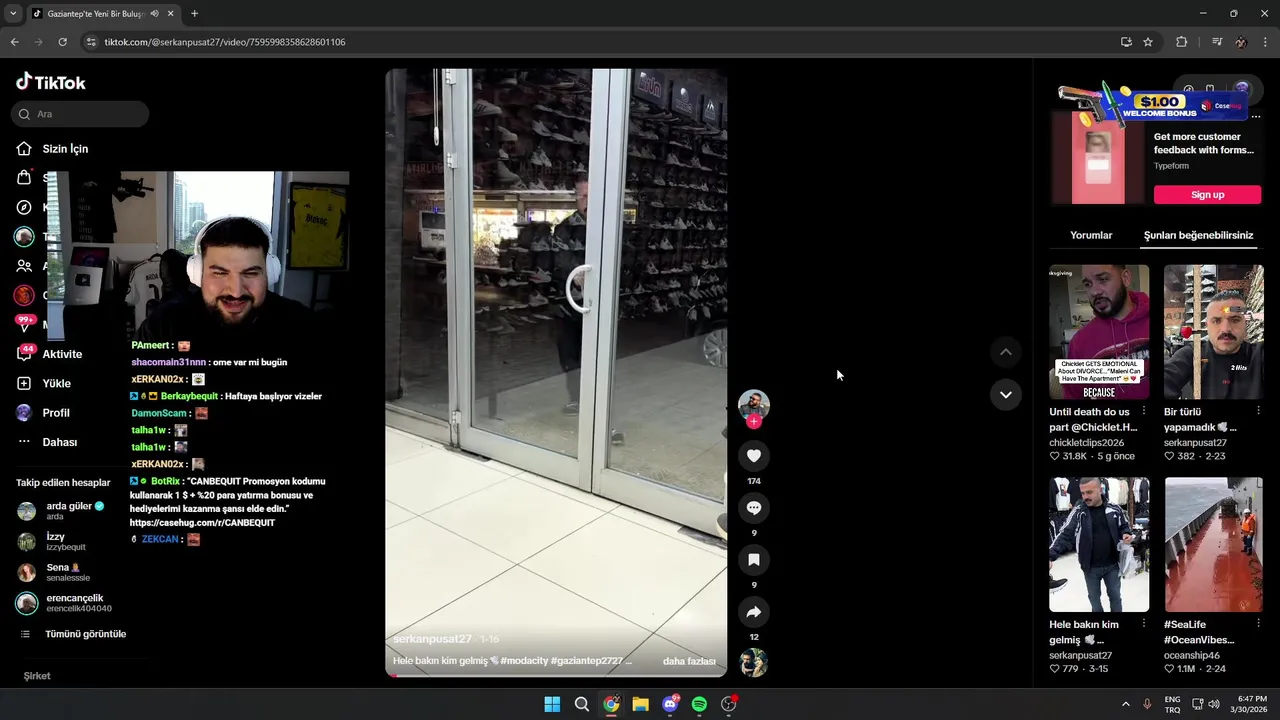Open the oceanship46 channel link

pos(1192,655)
